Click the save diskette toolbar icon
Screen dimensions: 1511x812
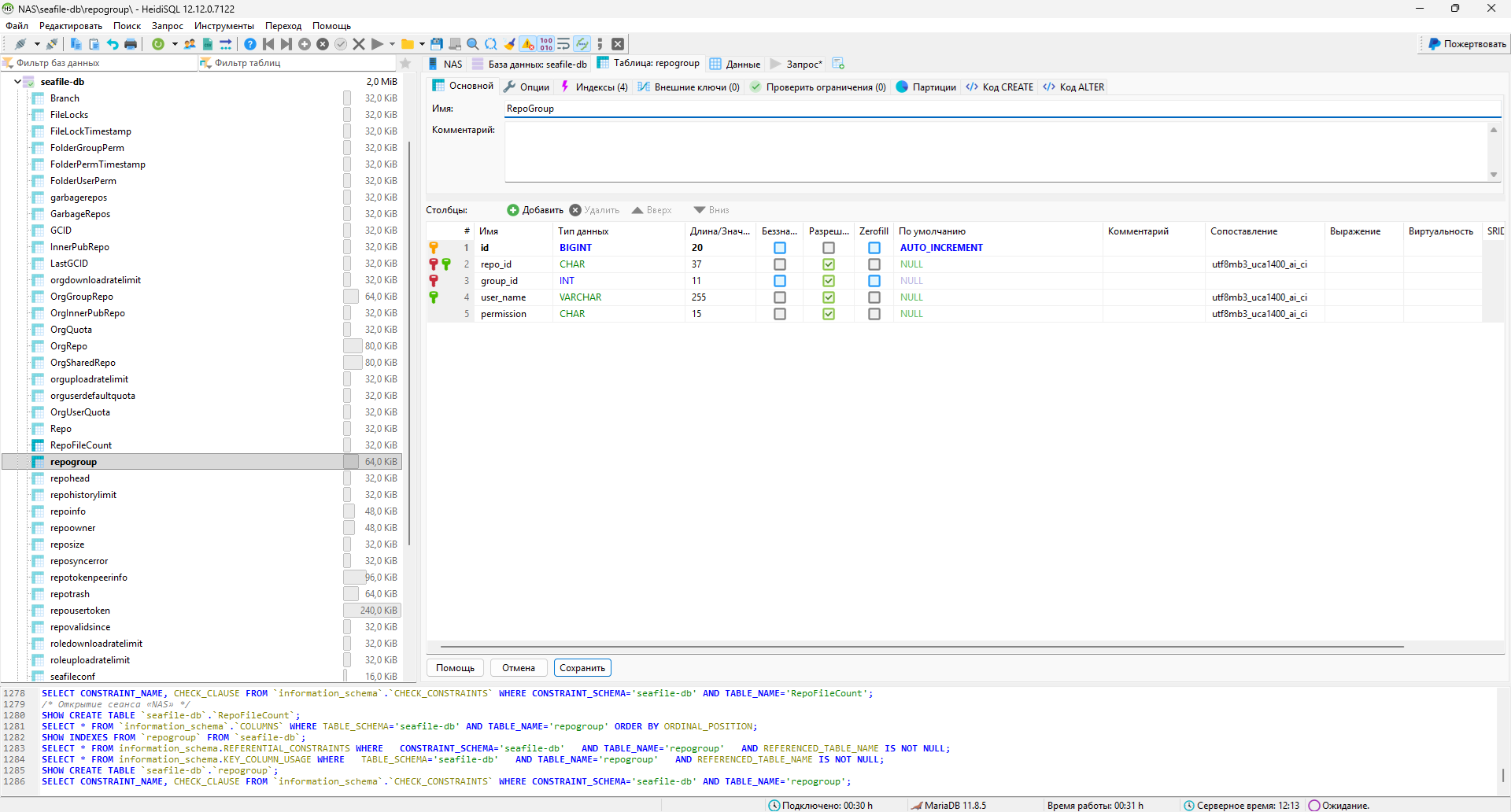pos(437,44)
